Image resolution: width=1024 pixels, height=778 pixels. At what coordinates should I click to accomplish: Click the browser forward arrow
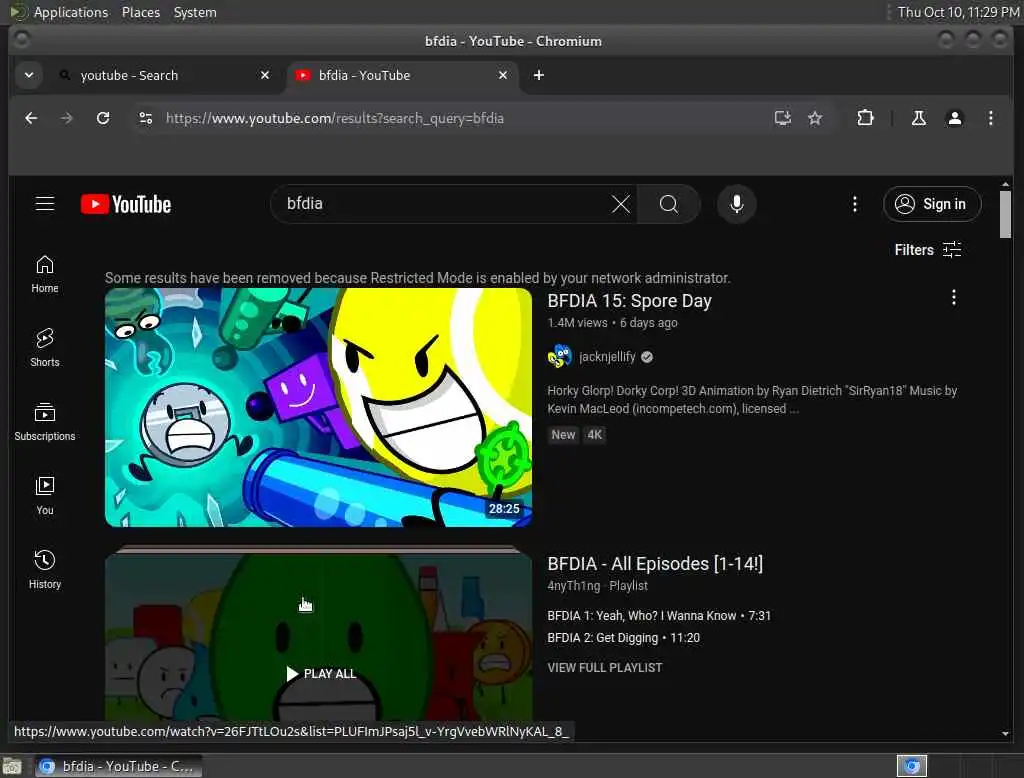coord(67,118)
